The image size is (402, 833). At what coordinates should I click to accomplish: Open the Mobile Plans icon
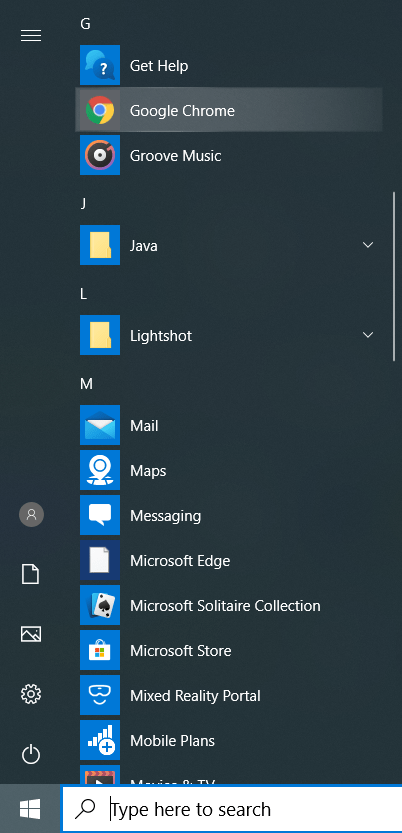(x=100, y=740)
